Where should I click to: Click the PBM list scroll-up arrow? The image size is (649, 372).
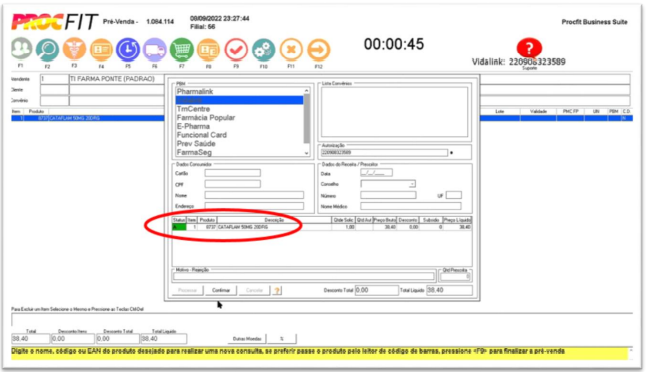[x=307, y=91]
